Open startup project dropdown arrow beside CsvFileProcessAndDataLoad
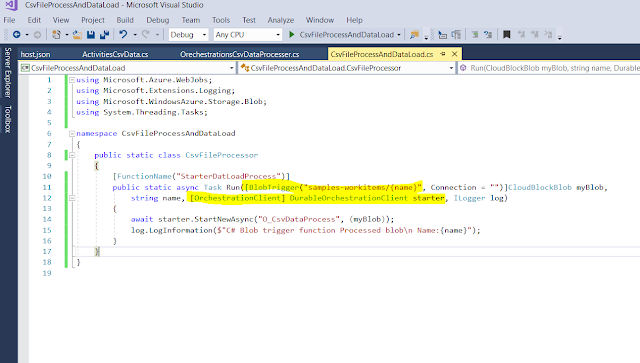640x363 pixels. 399,35
